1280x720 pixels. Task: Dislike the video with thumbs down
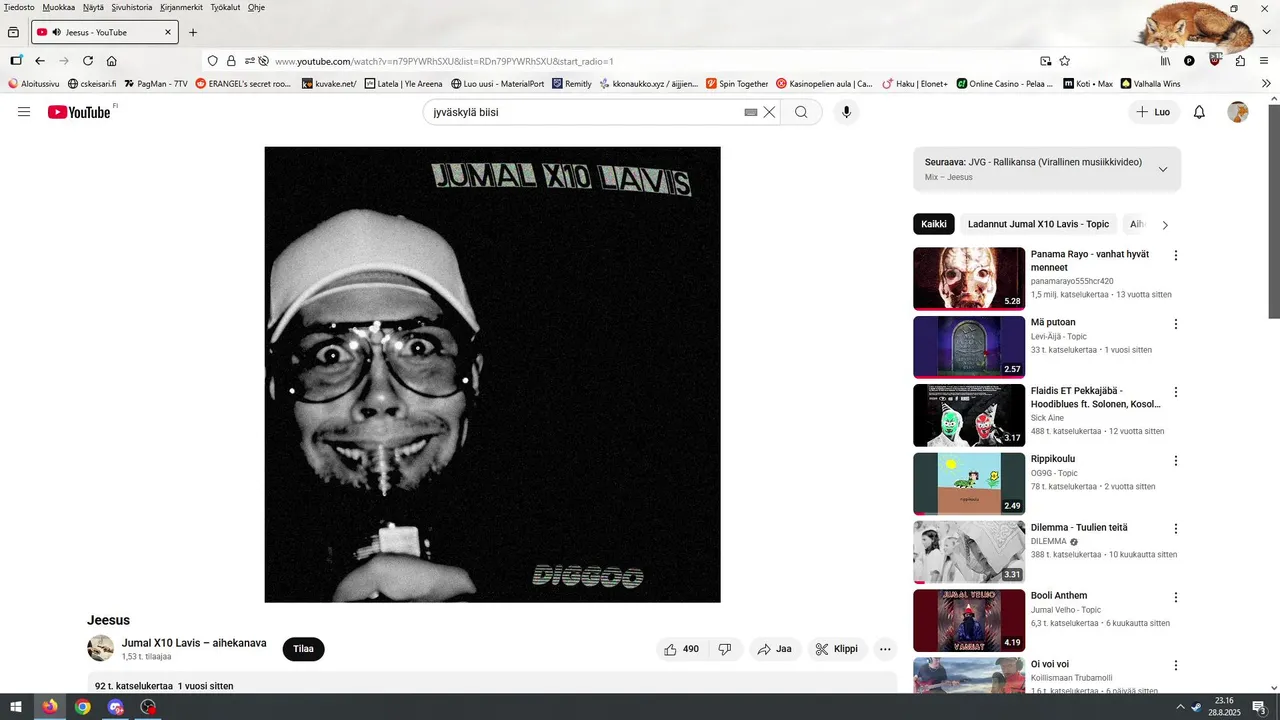[x=725, y=649]
